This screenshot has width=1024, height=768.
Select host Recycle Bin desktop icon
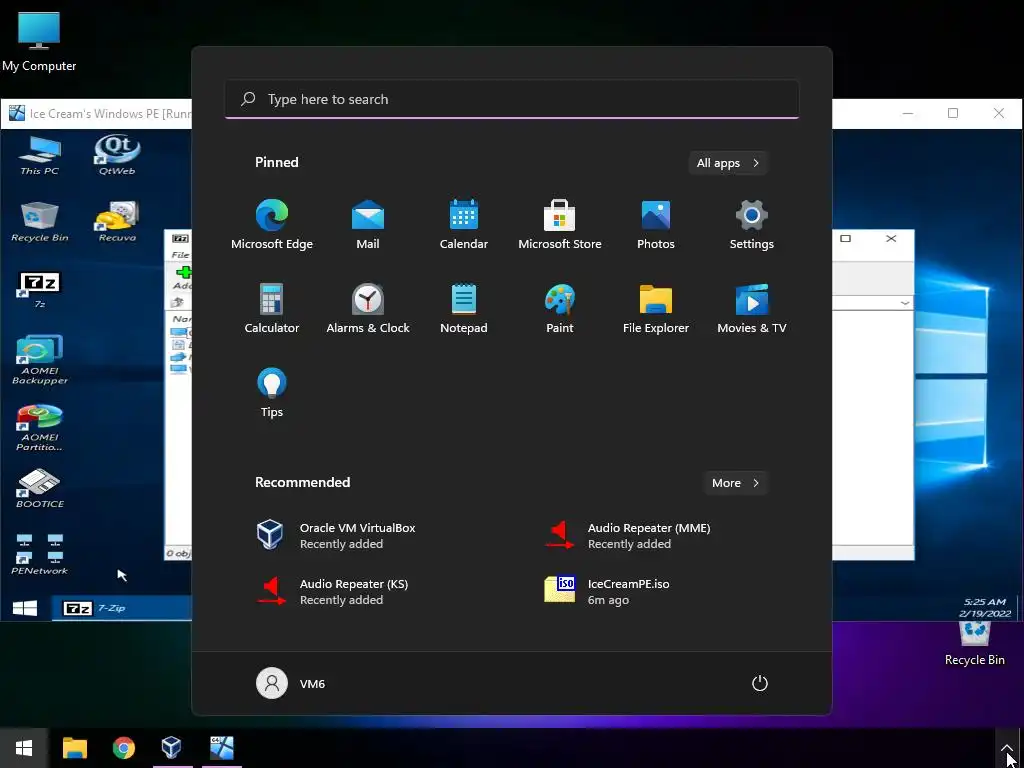pyautogui.click(x=974, y=644)
